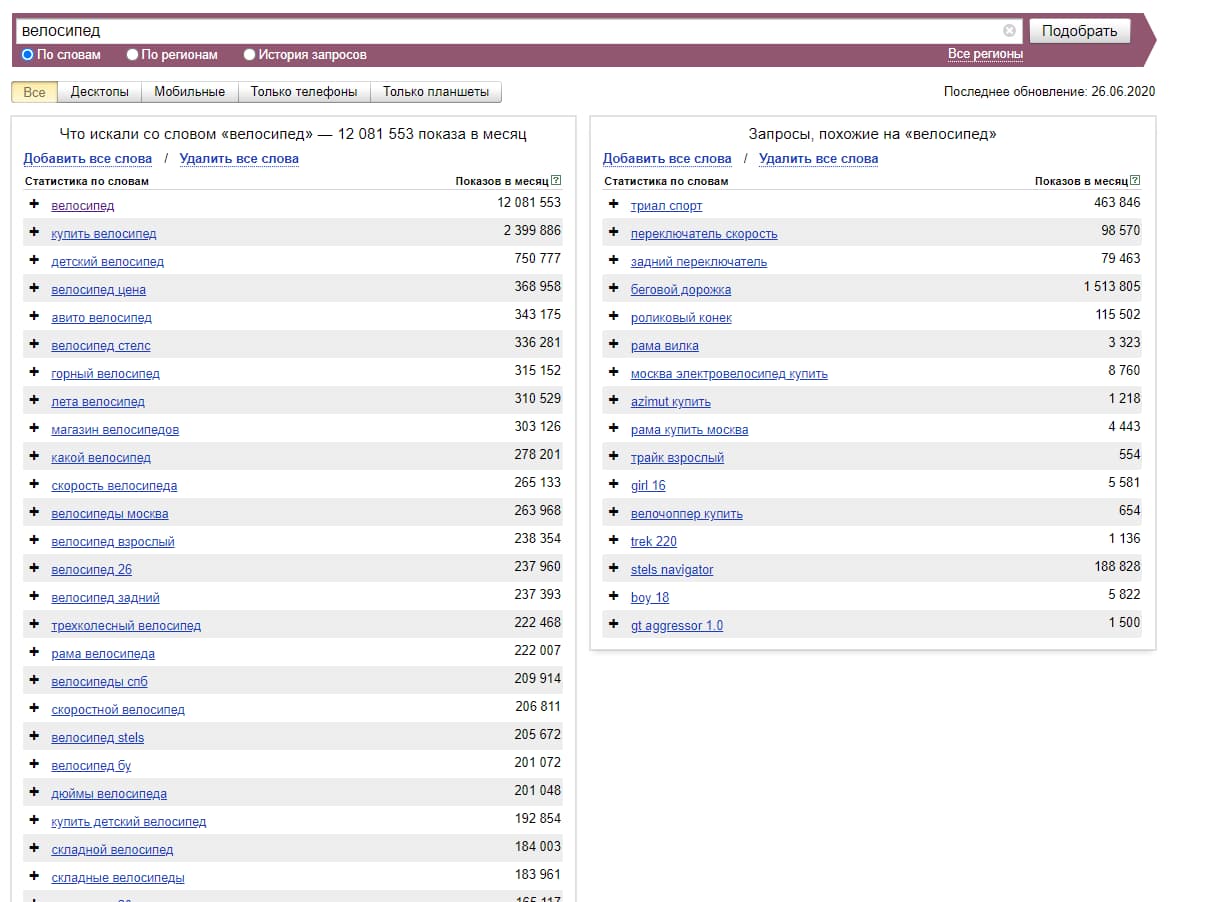This screenshot has height=902, width=1216.
Task: Add триал спорт with its plus icon
Action: (x=614, y=204)
